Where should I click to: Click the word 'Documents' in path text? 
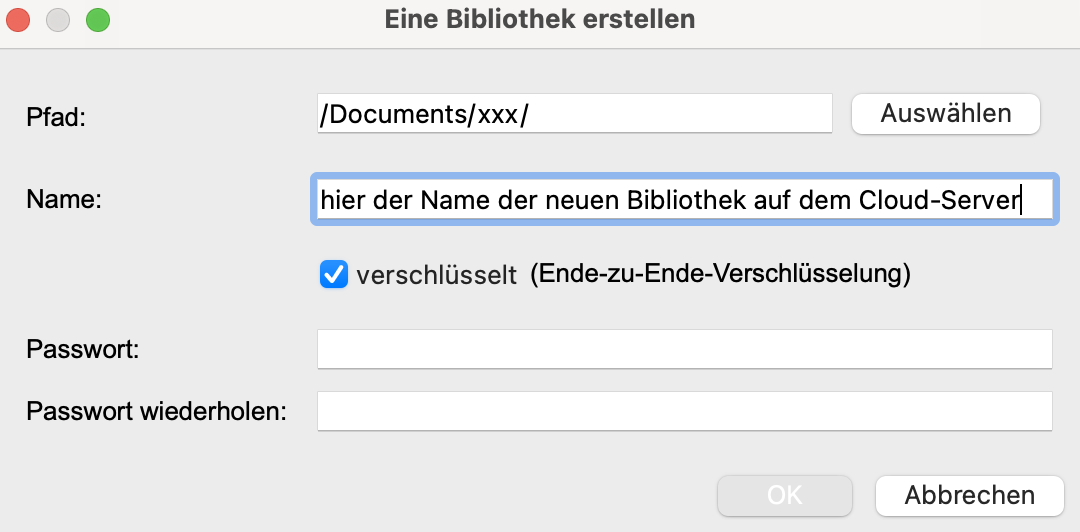(396, 114)
